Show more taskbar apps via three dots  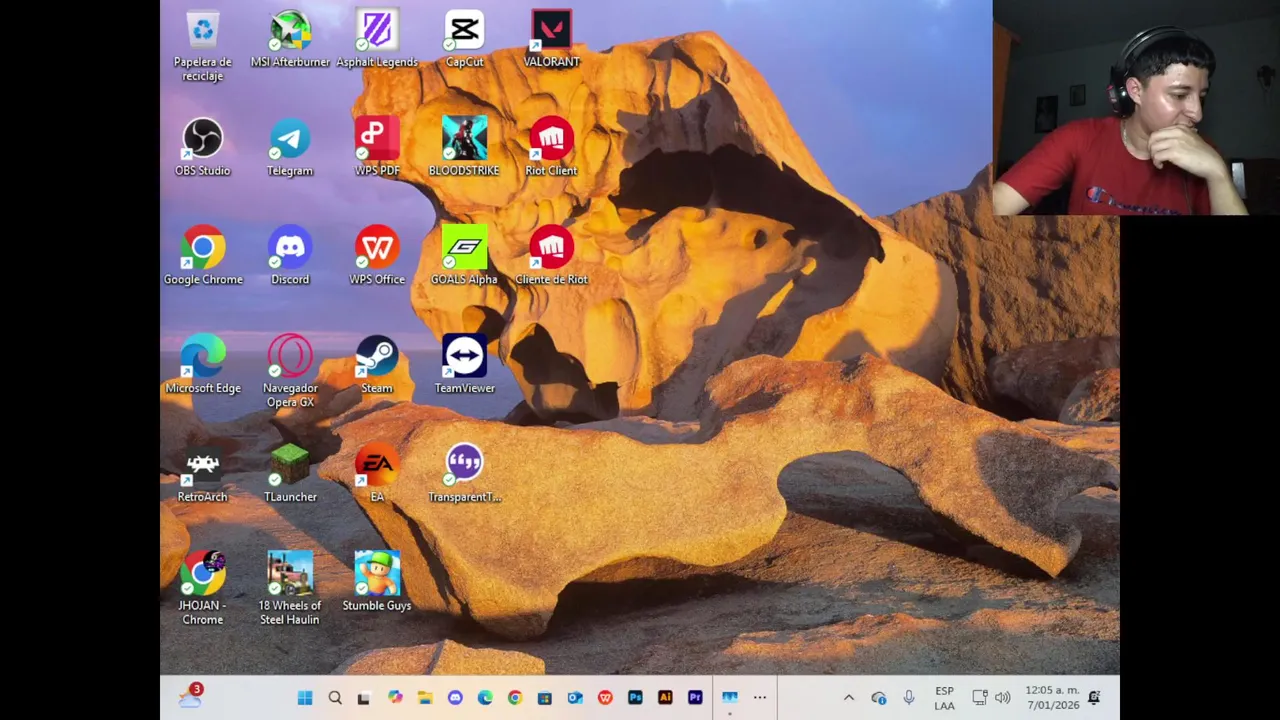(x=760, y=698)
